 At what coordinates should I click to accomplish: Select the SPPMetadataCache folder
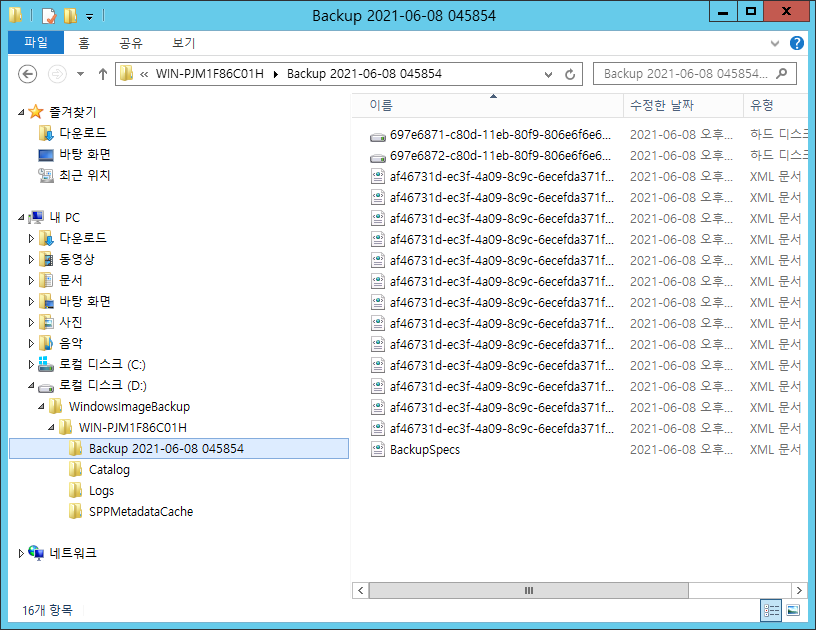pos(141,512)
